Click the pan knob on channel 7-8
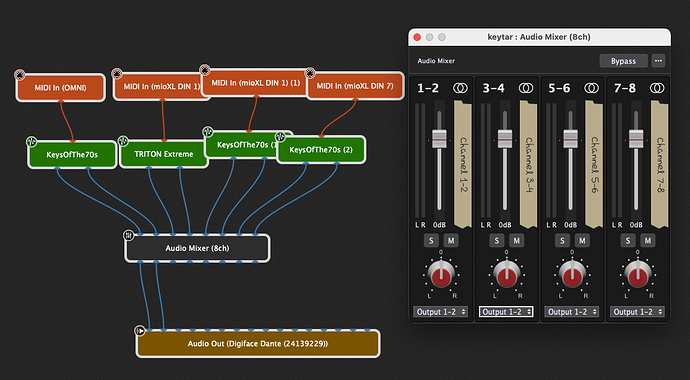Image resolution: width=690 pixels, height=380 pixels. coord(638,274)
